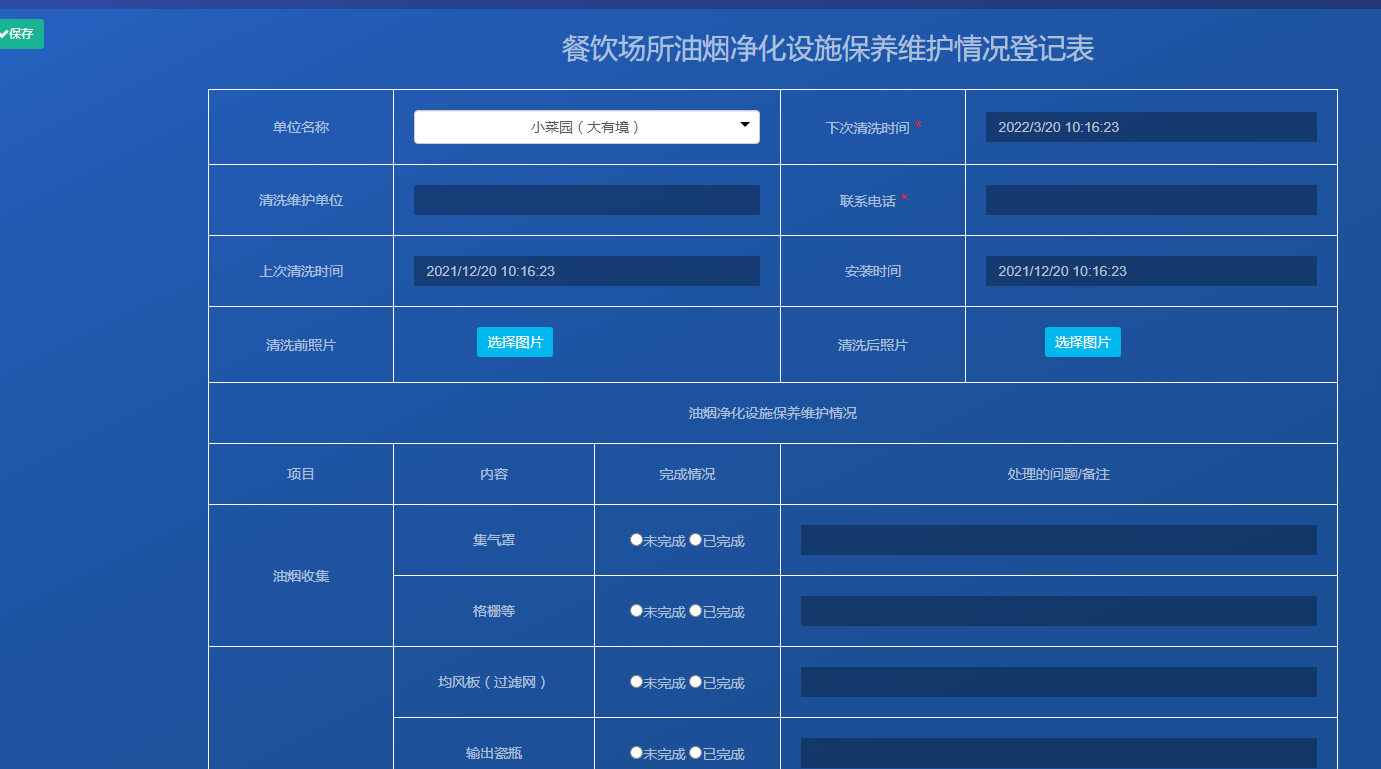Click the 安装时间 date field
Viewport: 1381px width, 769px height.
[x=1151, y=271]
